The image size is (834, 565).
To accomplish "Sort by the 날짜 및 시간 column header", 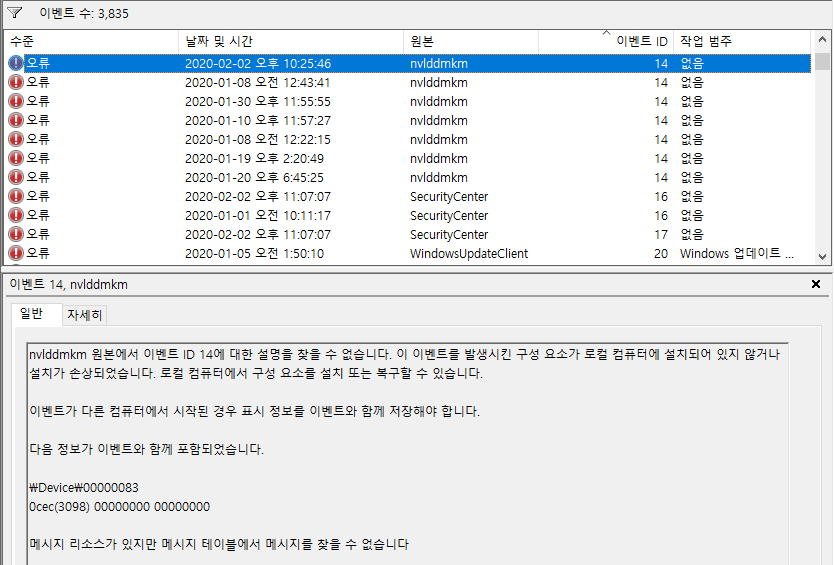I will 291,41.
